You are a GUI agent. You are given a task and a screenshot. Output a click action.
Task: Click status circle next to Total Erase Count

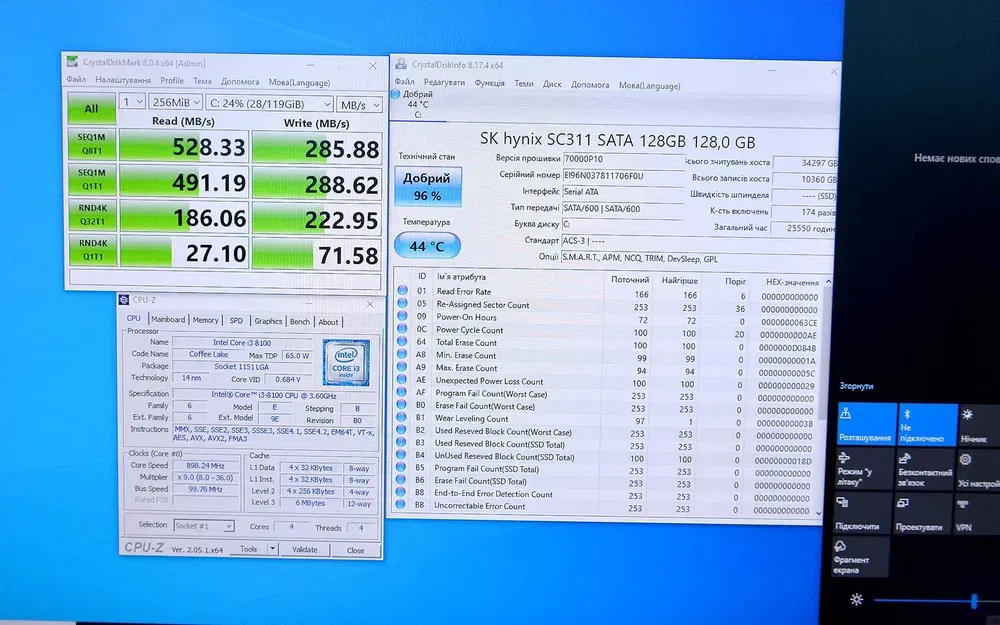coord(402,341)
